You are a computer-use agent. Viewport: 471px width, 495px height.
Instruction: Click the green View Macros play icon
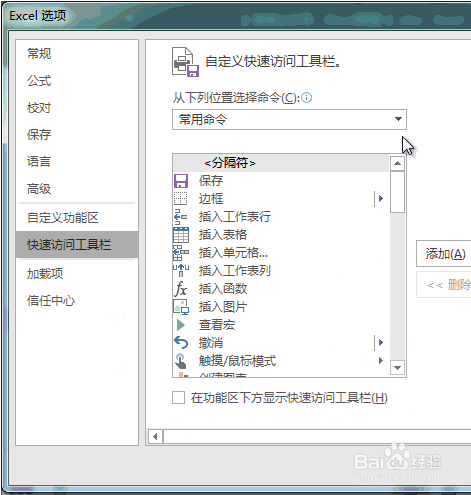pos(181,325)
